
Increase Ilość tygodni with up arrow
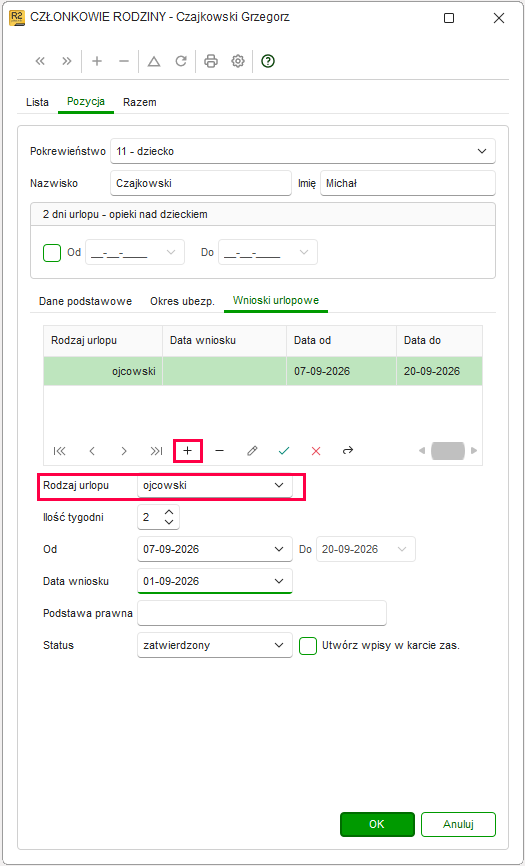pyautogui.click(x=170, y=513)
